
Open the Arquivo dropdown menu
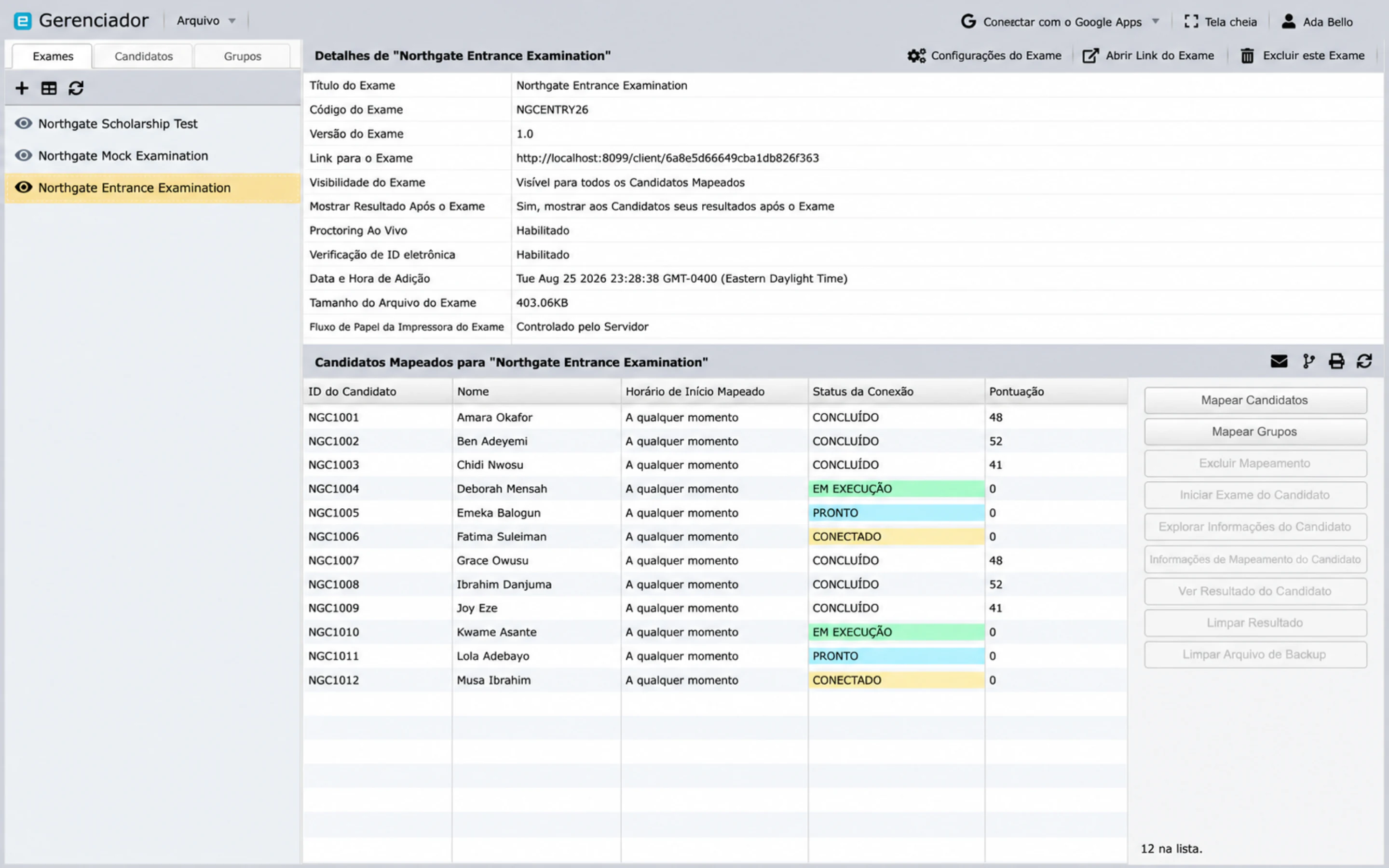(206, 21)
